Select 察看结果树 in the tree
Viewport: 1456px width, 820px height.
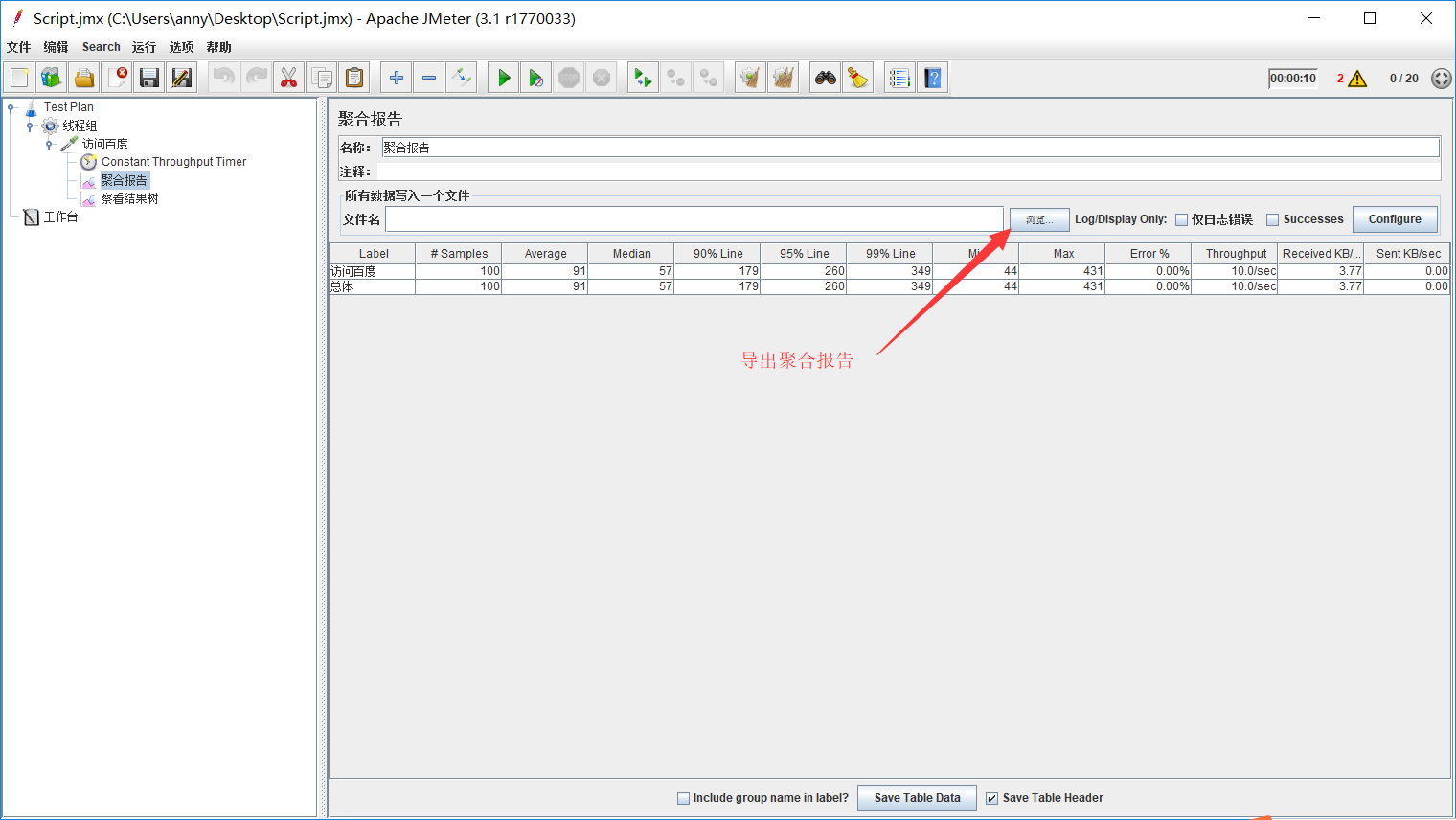[129, 199]
